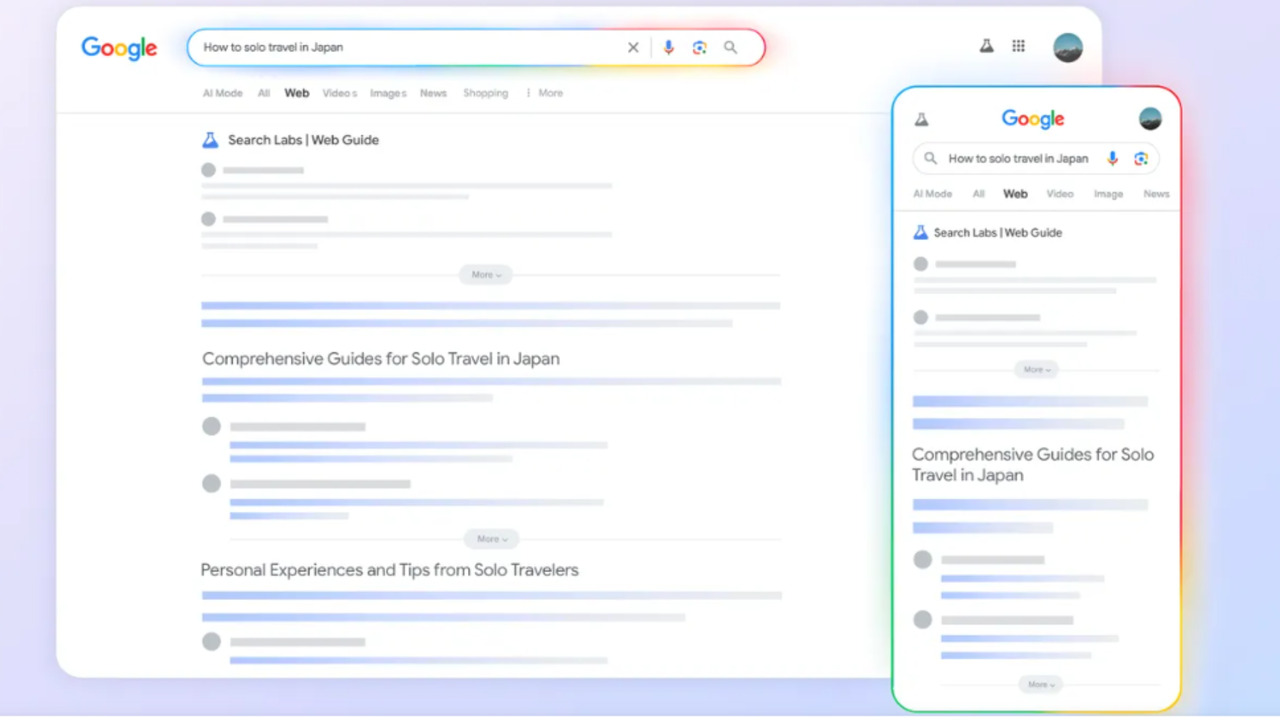This screenshot has height=720, width=1280.
Task: Open the mobile account profile picture
Action: click(1150, 118)
